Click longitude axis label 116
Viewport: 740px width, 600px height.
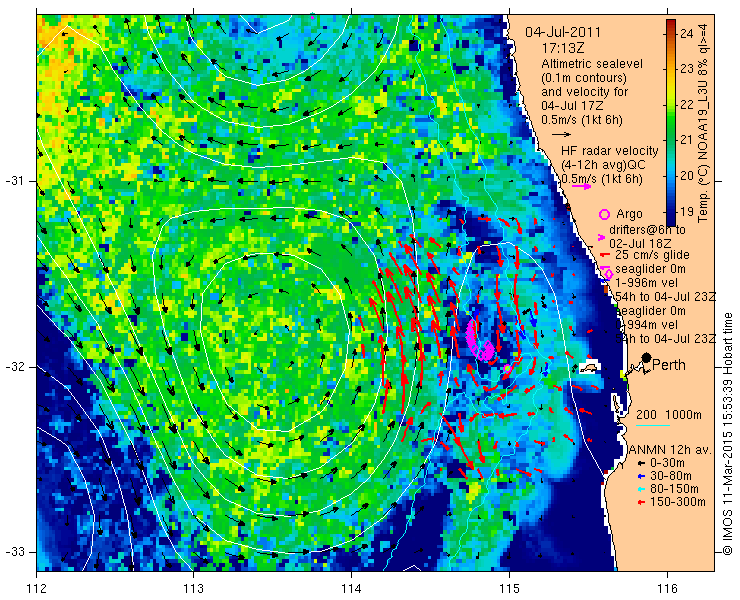point(667,589)
